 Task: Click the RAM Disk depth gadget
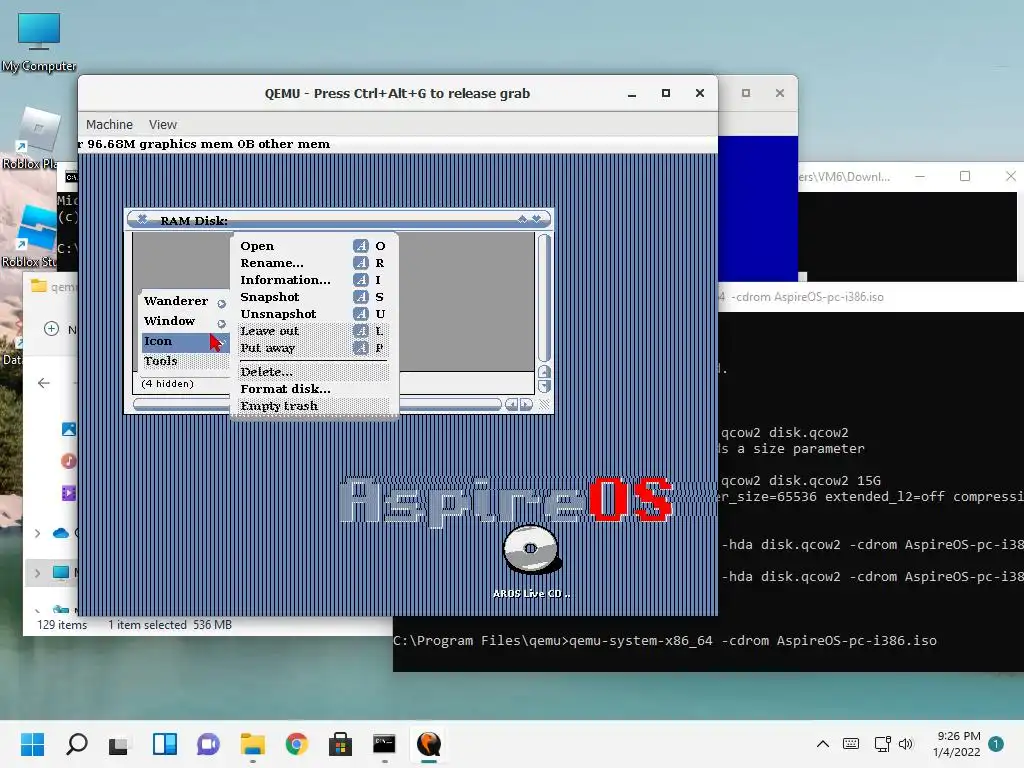click(x=537, y=219)
